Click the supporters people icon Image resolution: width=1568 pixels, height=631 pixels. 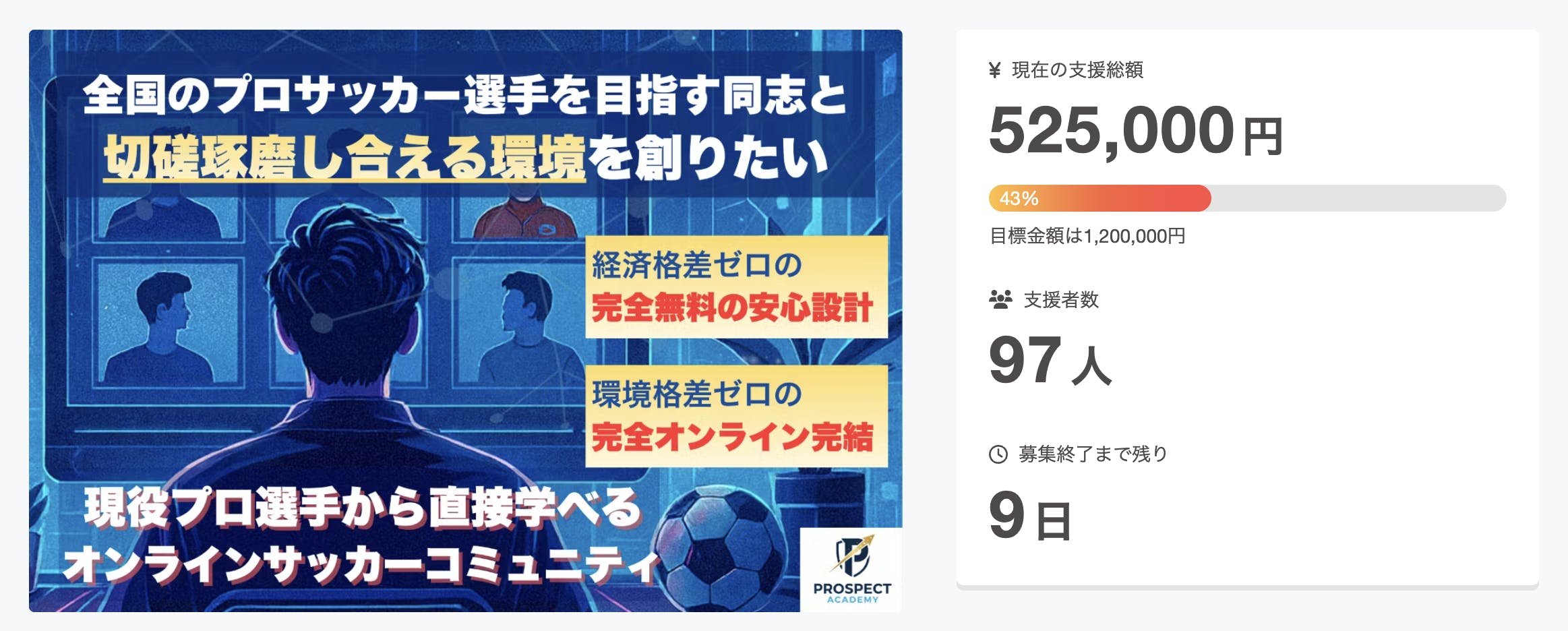click(1000, 299)
